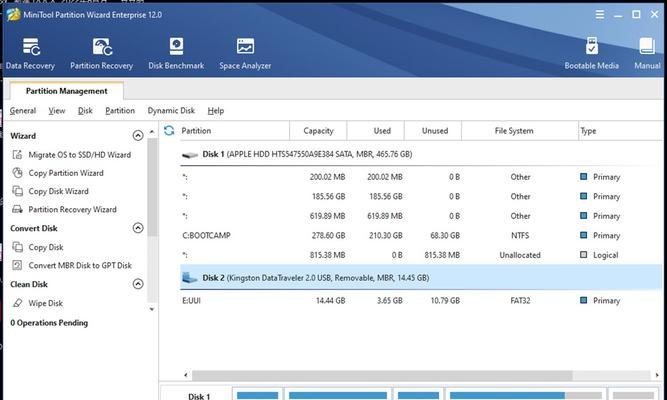Click the Copy Disk Wizard icon
Screen dimensions: 667x400
17,191
